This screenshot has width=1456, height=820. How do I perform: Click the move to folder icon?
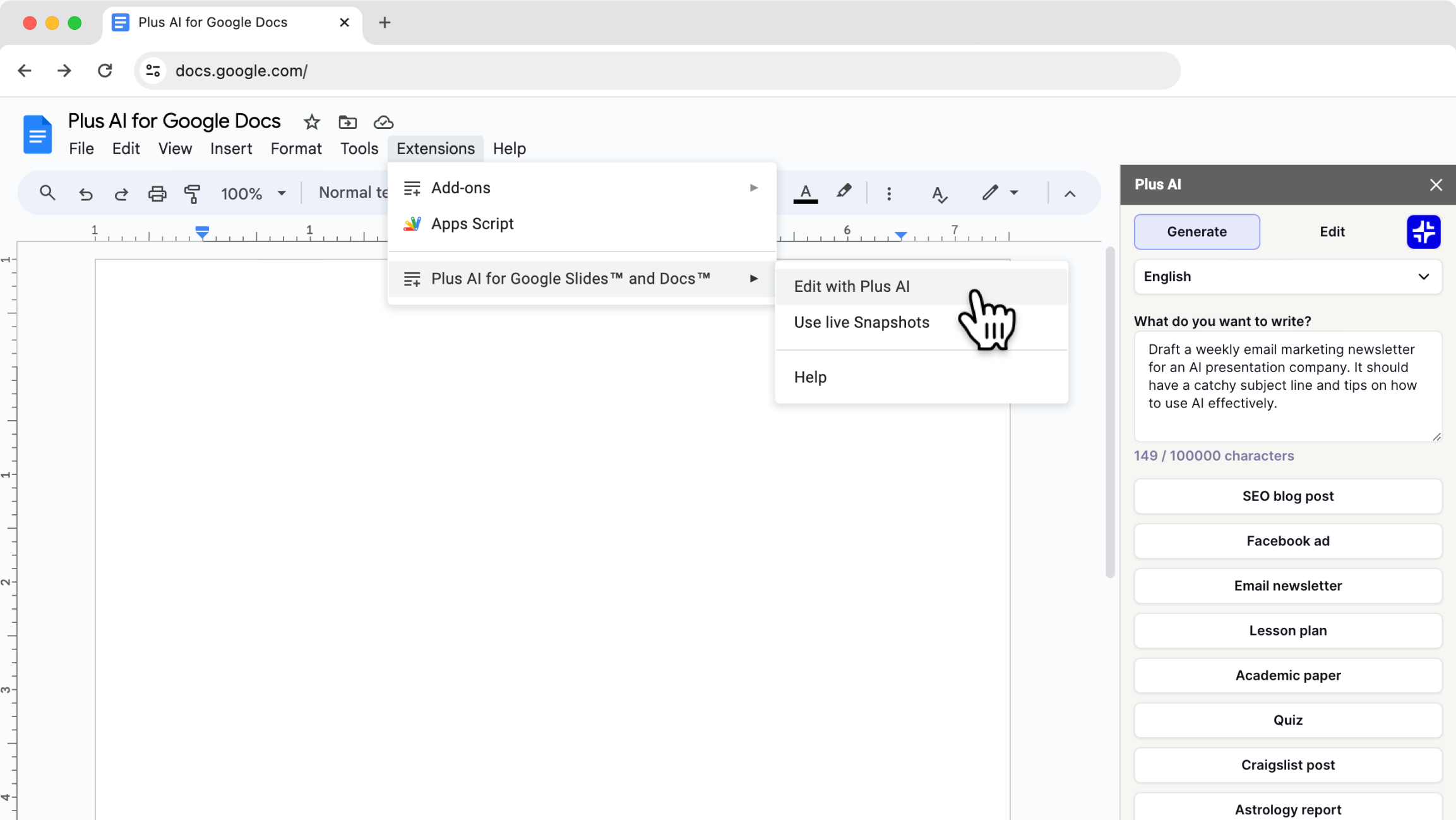[347, 122]
